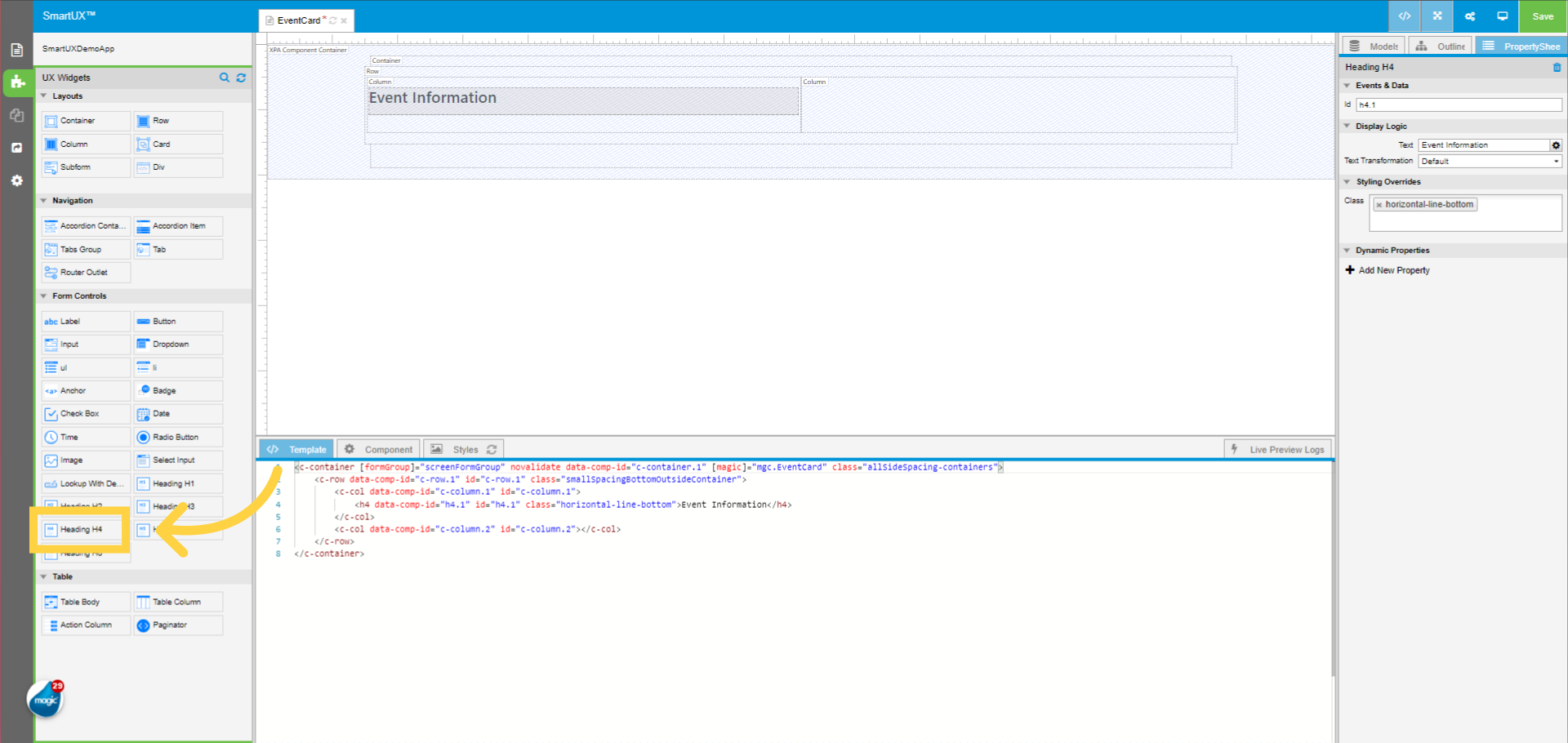1568x743 pixels.
Task: Open the document pages icon in left sidebar
Action: click(x=16, y=49)
